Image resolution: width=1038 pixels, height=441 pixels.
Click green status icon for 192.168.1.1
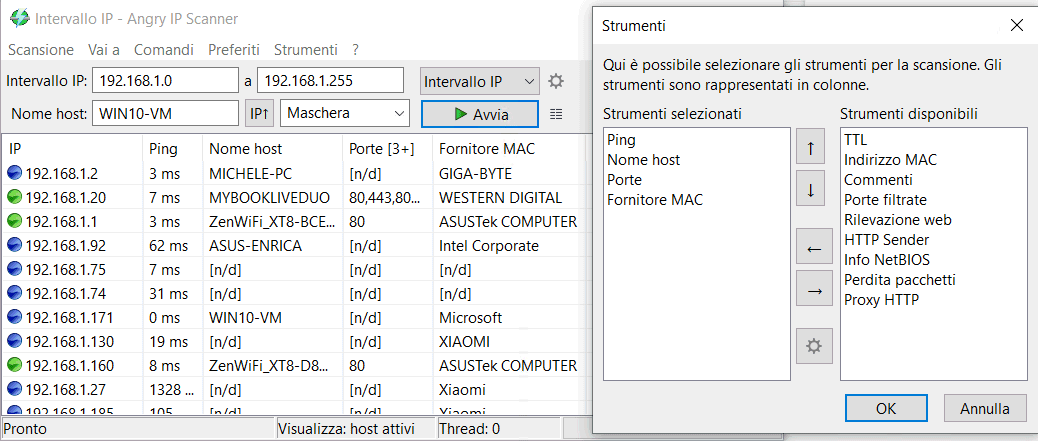(15, 221)
